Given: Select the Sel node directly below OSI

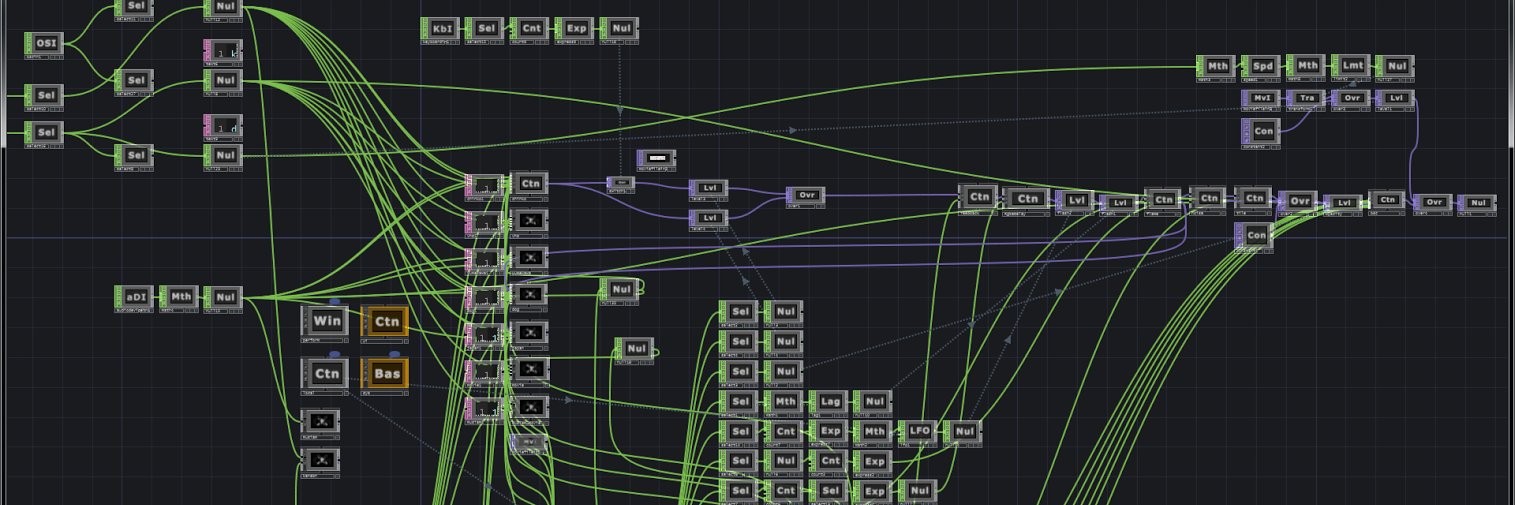Looking at the screenshot, I should tap(44, 96).
